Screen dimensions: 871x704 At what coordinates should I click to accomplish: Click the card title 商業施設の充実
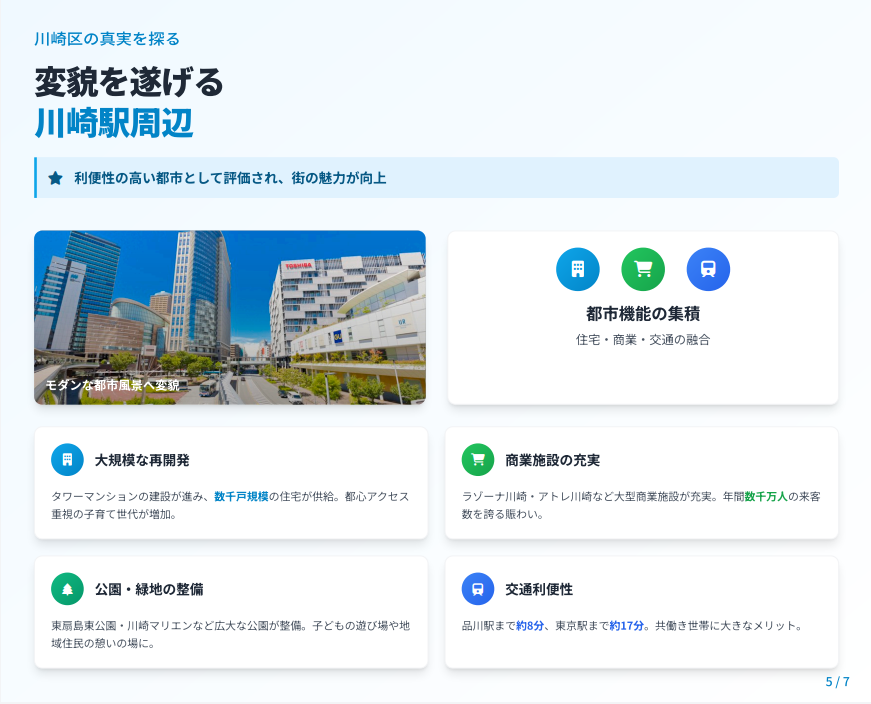[x=553, y=460]
